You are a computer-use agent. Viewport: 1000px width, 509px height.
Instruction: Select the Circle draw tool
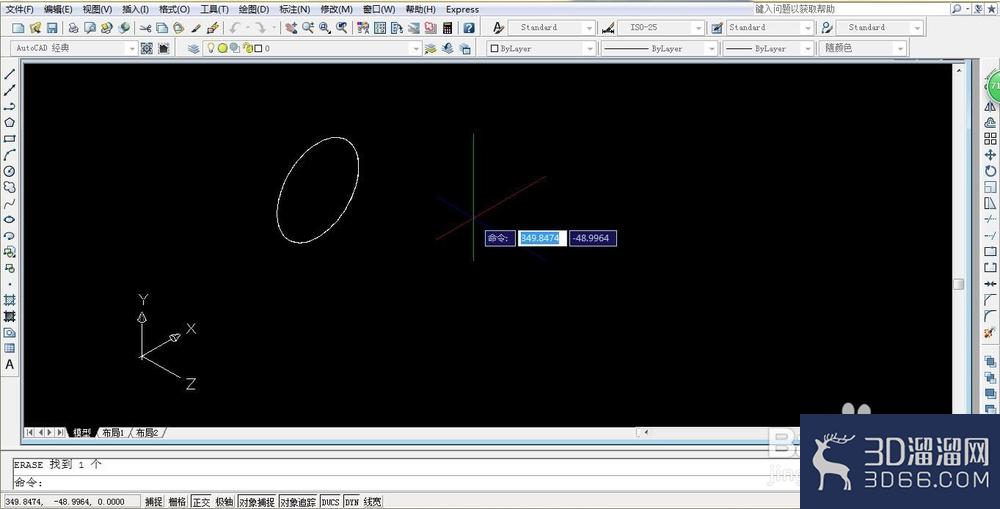click(10, 171)
